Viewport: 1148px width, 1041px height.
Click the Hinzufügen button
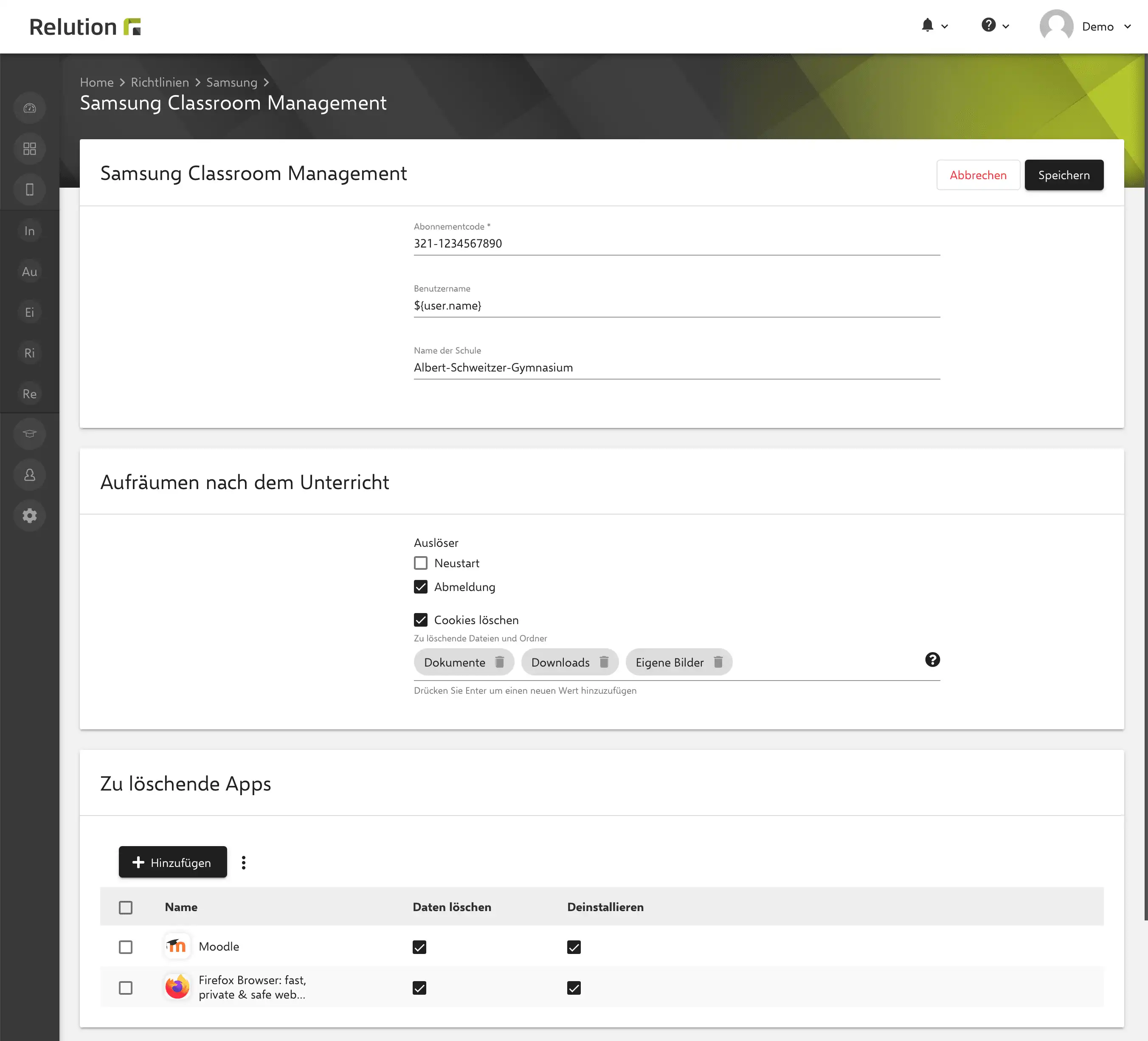(x=172, y=862)
